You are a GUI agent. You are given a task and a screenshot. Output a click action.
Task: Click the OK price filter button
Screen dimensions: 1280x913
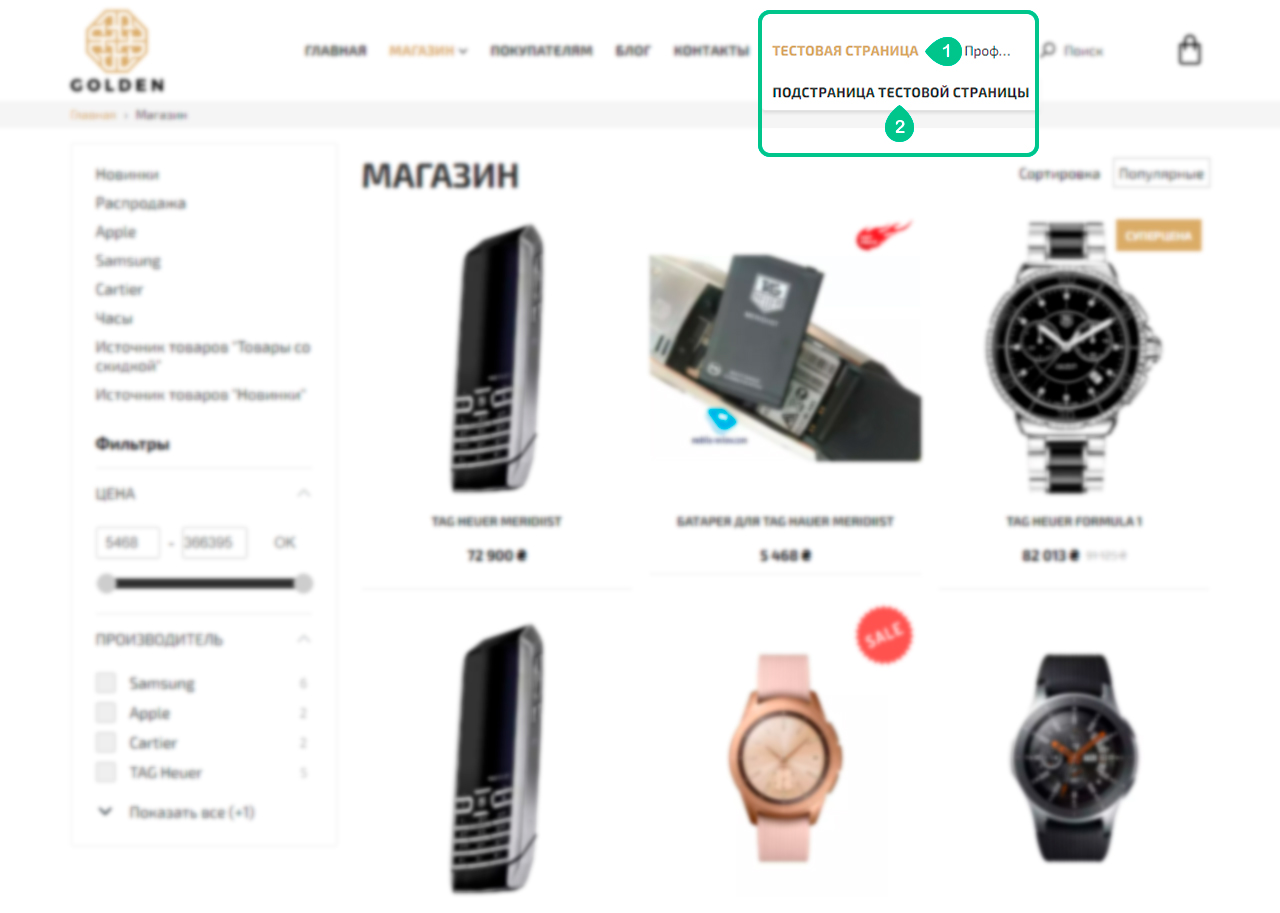pyautogui.click(x=285, y=543)
